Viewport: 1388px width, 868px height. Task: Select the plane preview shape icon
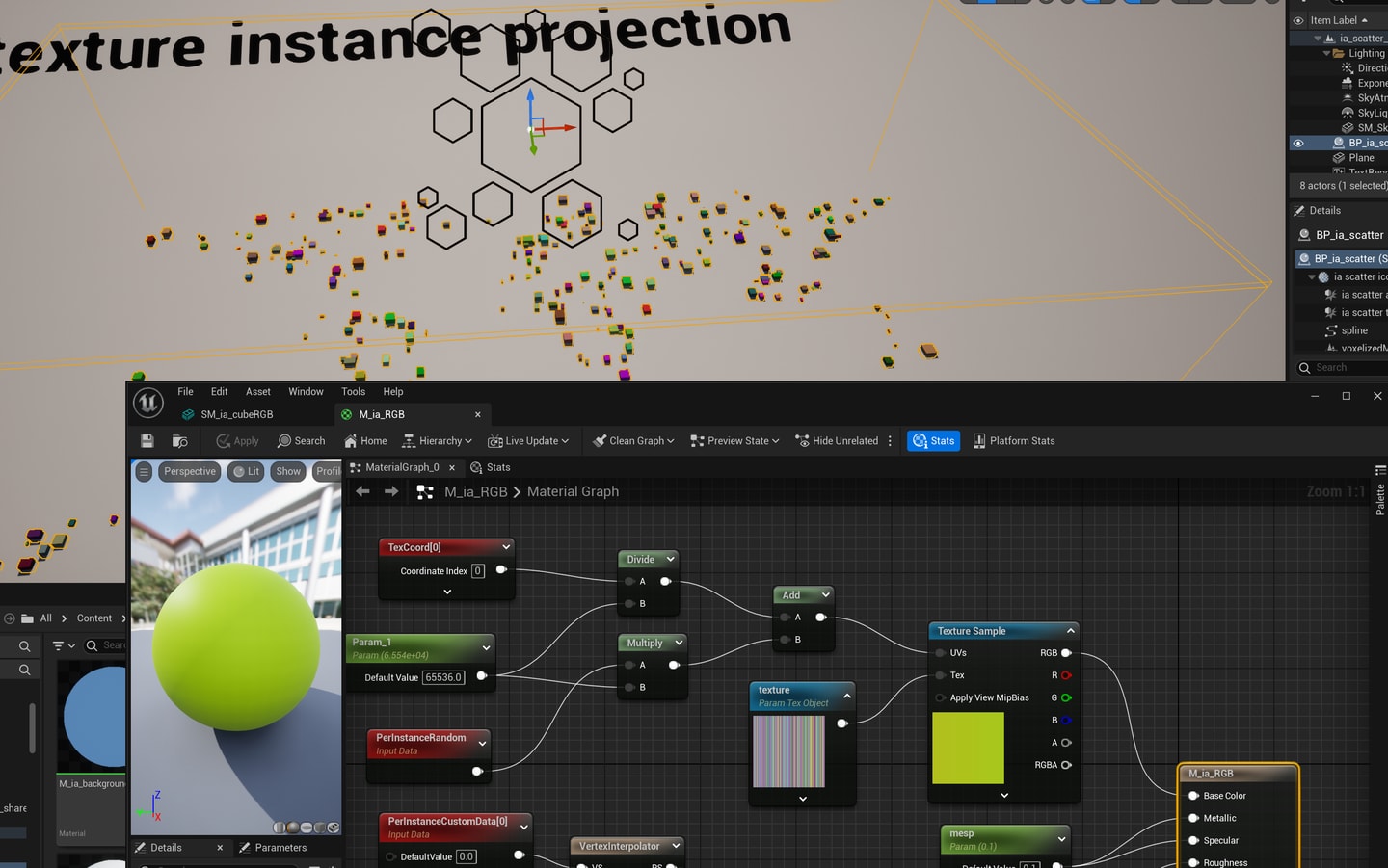click(x=307, y=828)
